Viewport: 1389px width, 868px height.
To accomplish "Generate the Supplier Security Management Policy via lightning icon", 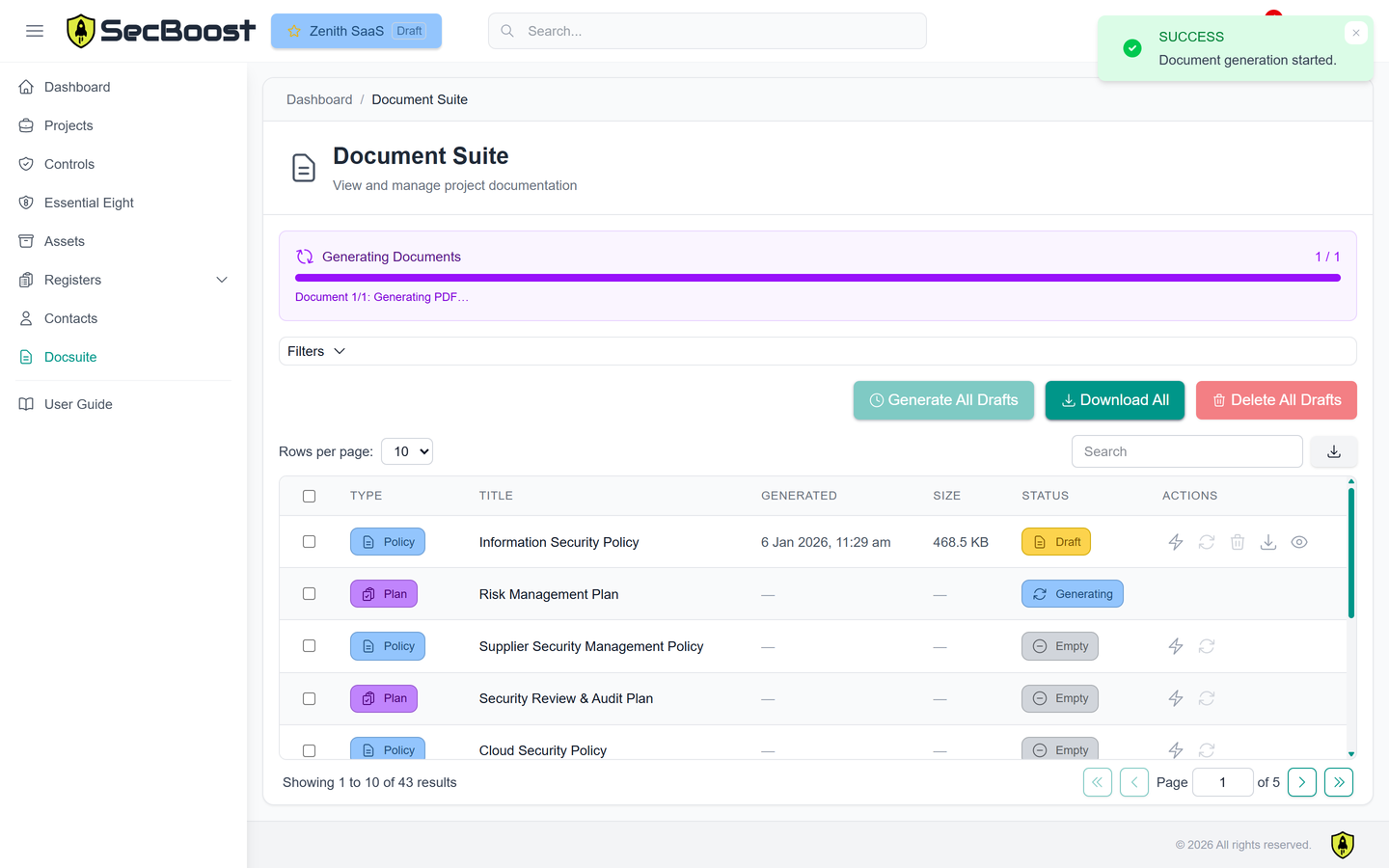I will 1175,646.
